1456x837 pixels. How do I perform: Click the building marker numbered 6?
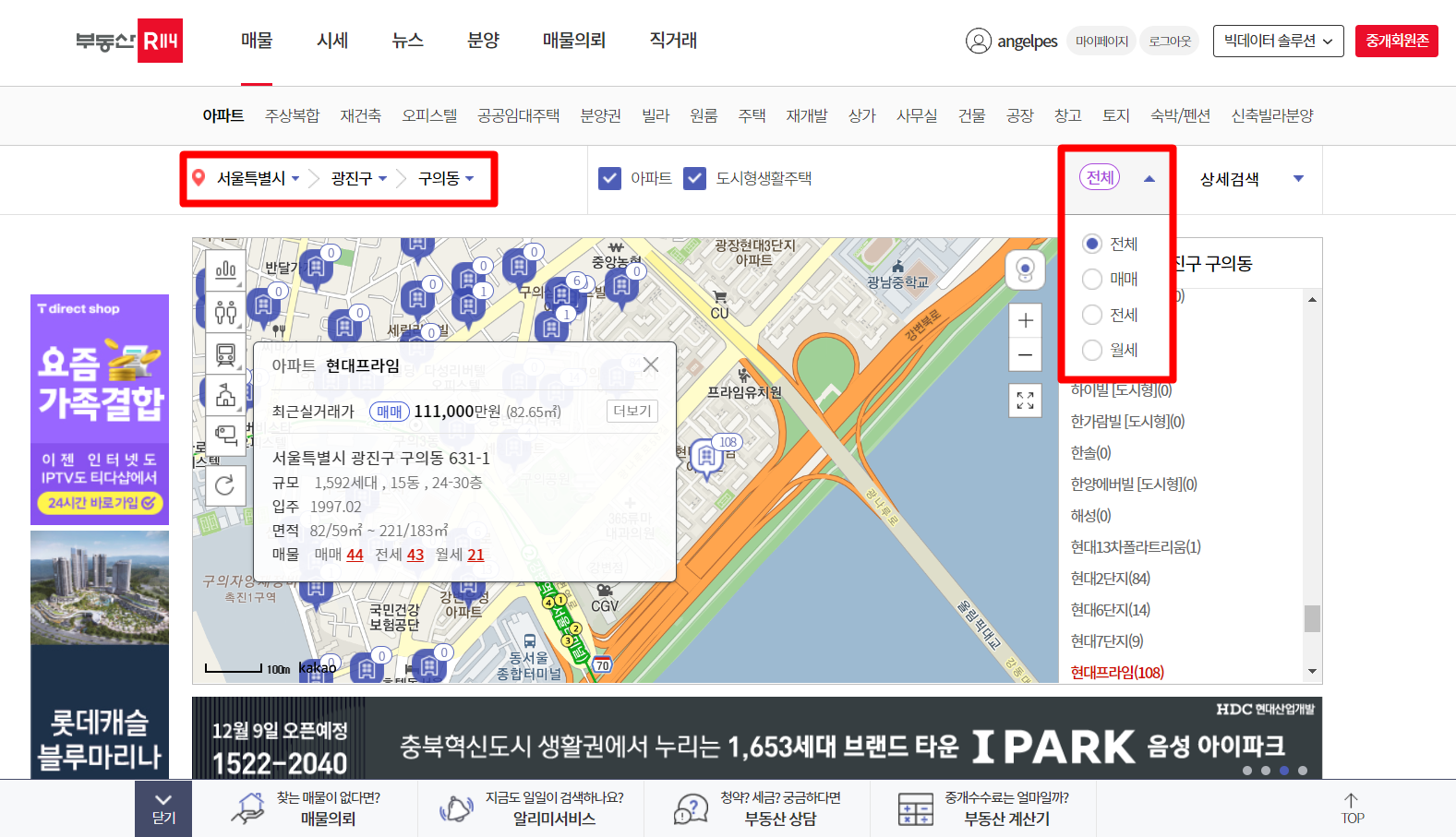tap(562, 293)
